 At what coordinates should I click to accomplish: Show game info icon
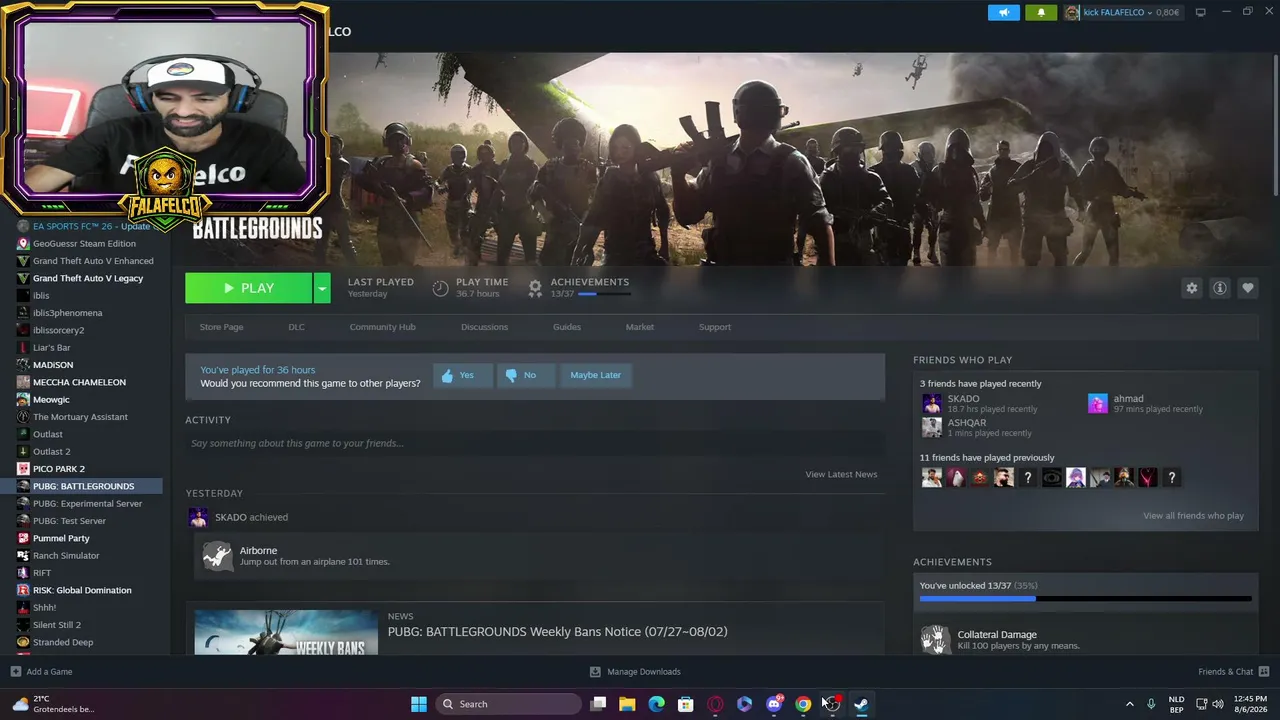click(1220, 288)
